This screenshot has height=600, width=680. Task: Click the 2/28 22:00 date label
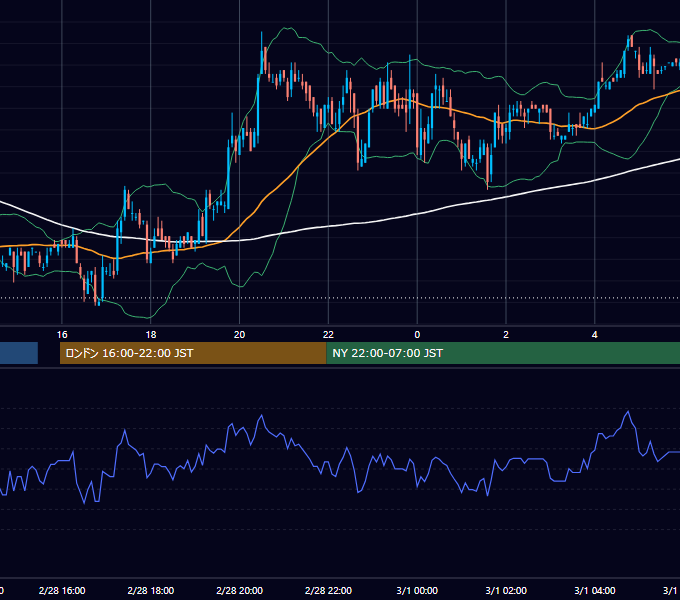[328, 590]
